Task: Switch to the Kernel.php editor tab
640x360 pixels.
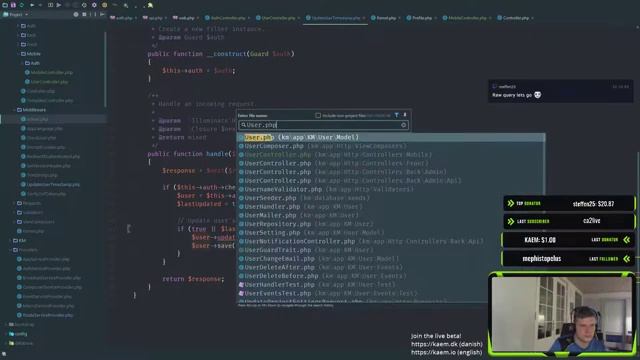Action: coord(385,18)
